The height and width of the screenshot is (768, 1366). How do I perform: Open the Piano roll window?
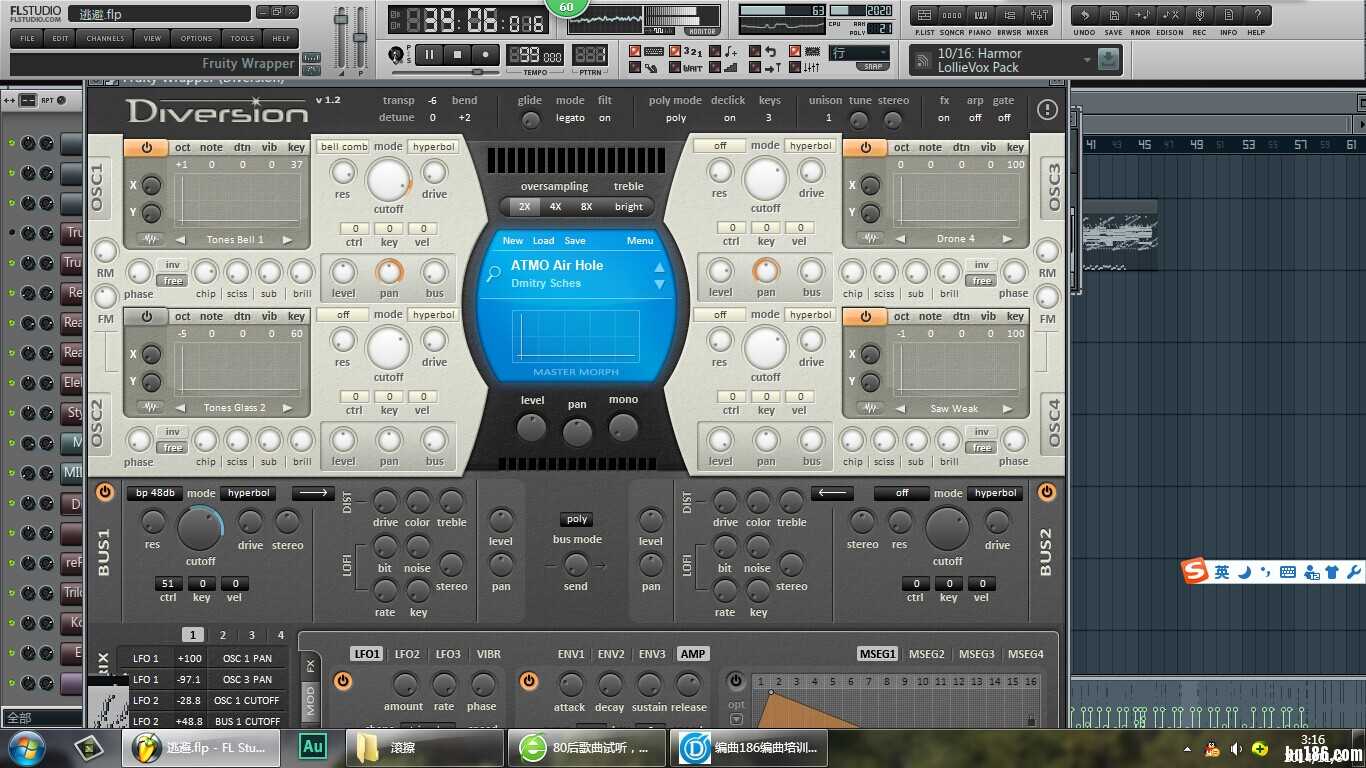tap(981, 16)
